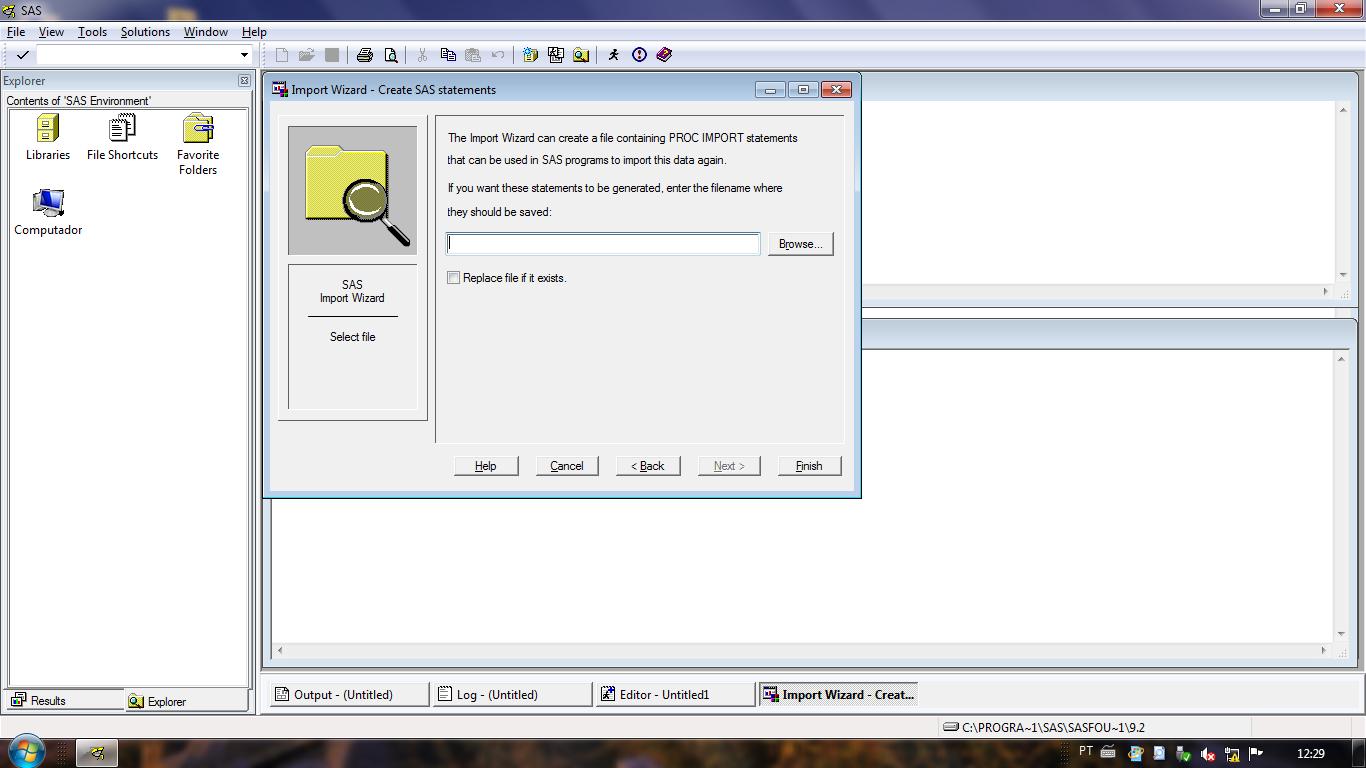Click the lower window's horizontal scroll-right arrow
Viewport: 1366px width, 768px height.
[1324, 650]
